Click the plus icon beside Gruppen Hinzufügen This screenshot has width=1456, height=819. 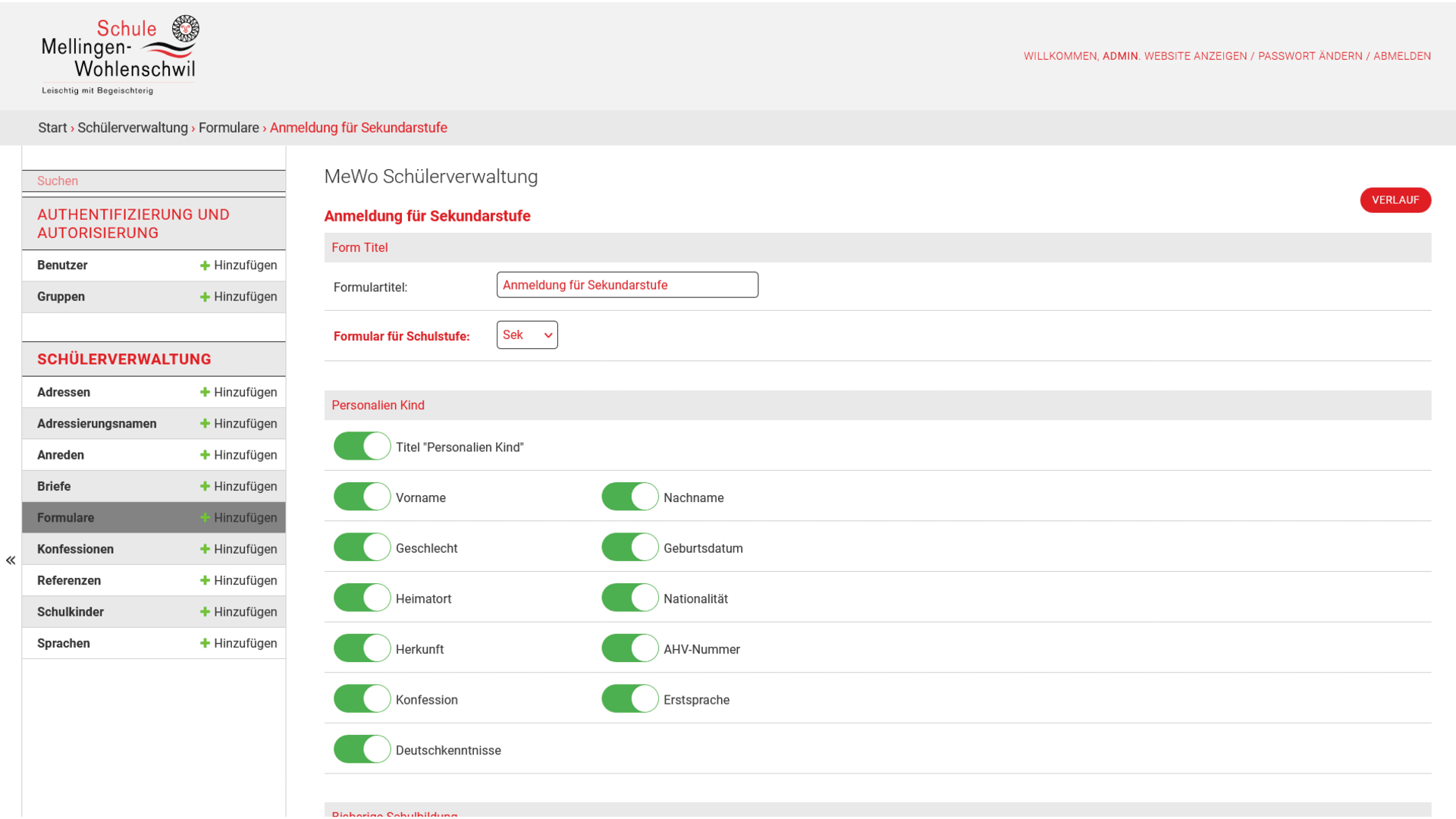click(205, 297)
